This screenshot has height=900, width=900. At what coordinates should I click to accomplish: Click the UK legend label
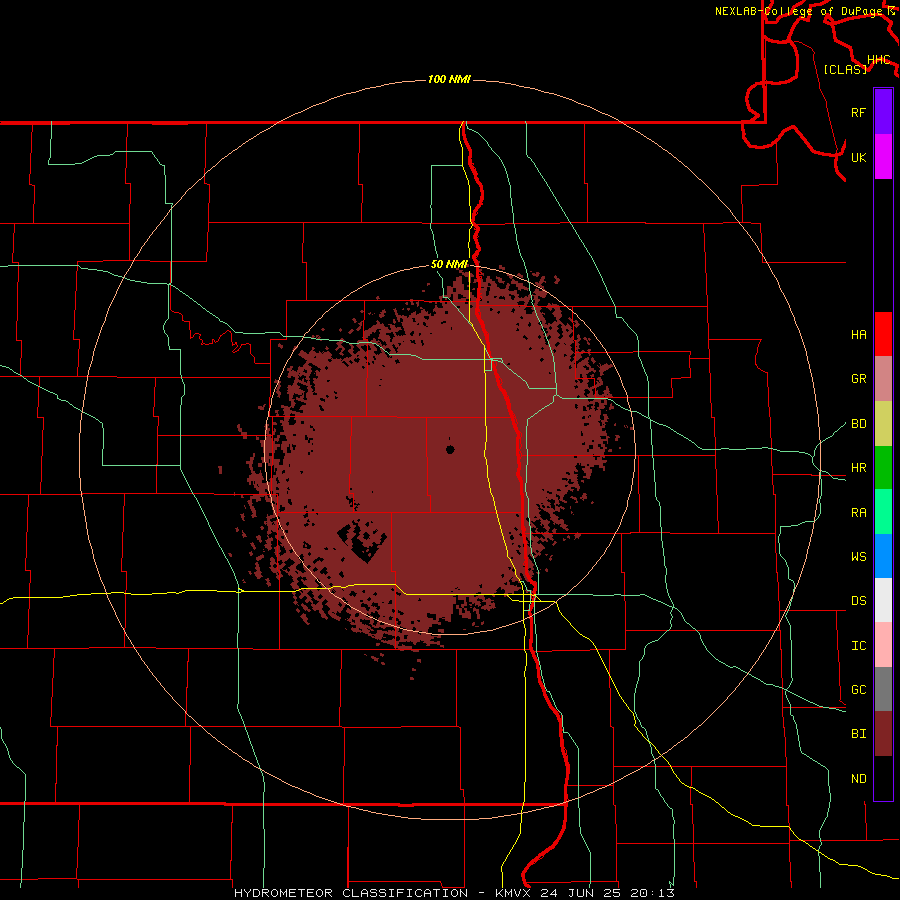(x=858, y=157)
